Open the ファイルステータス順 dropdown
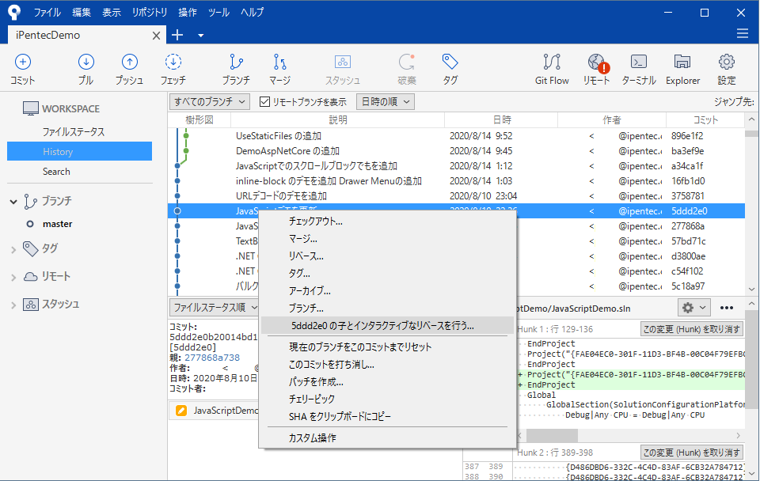760x481 pixels. pos(214,307)
